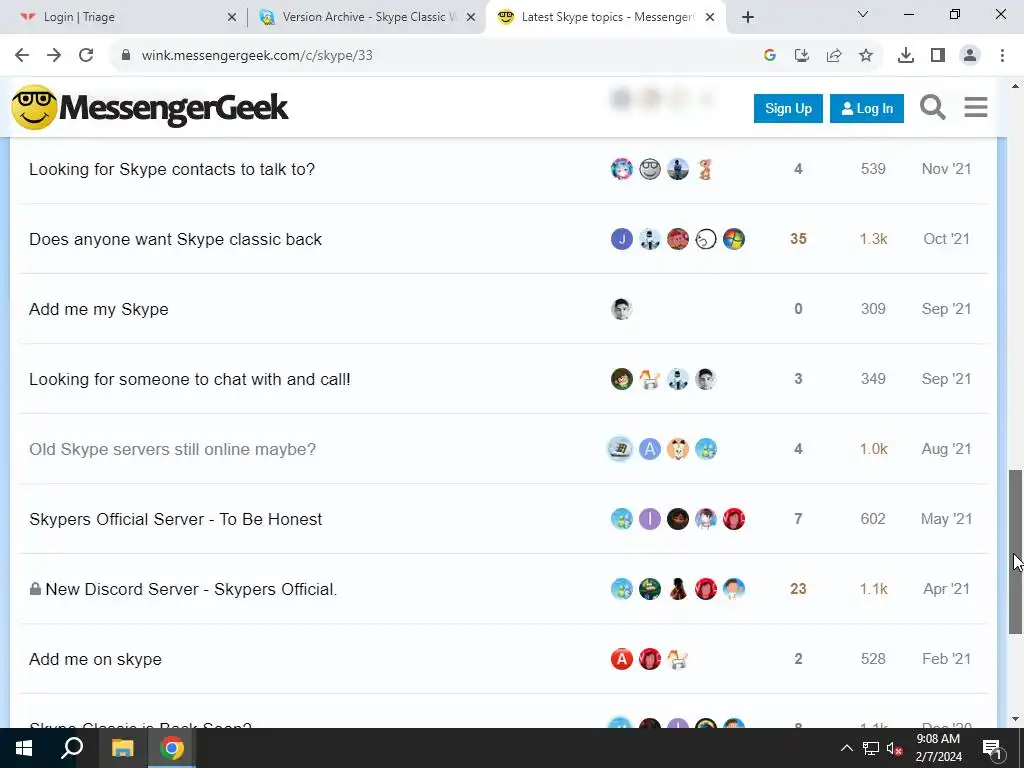
Task: Click the Log In button
Action: (867, 108)
